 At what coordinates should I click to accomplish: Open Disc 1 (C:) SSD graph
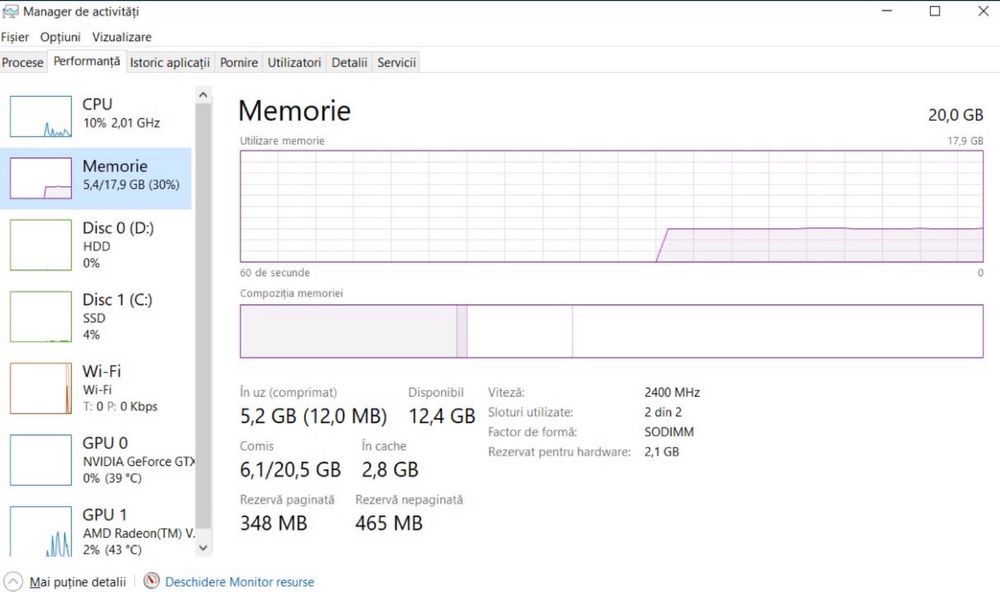tap(41, 316)
